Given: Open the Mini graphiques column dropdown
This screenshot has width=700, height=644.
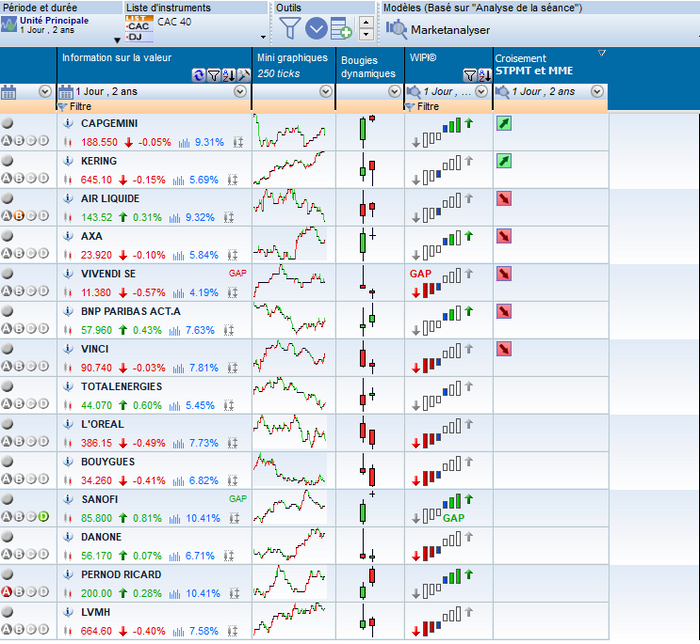Looking at the screenshot, I should (326, 91).
